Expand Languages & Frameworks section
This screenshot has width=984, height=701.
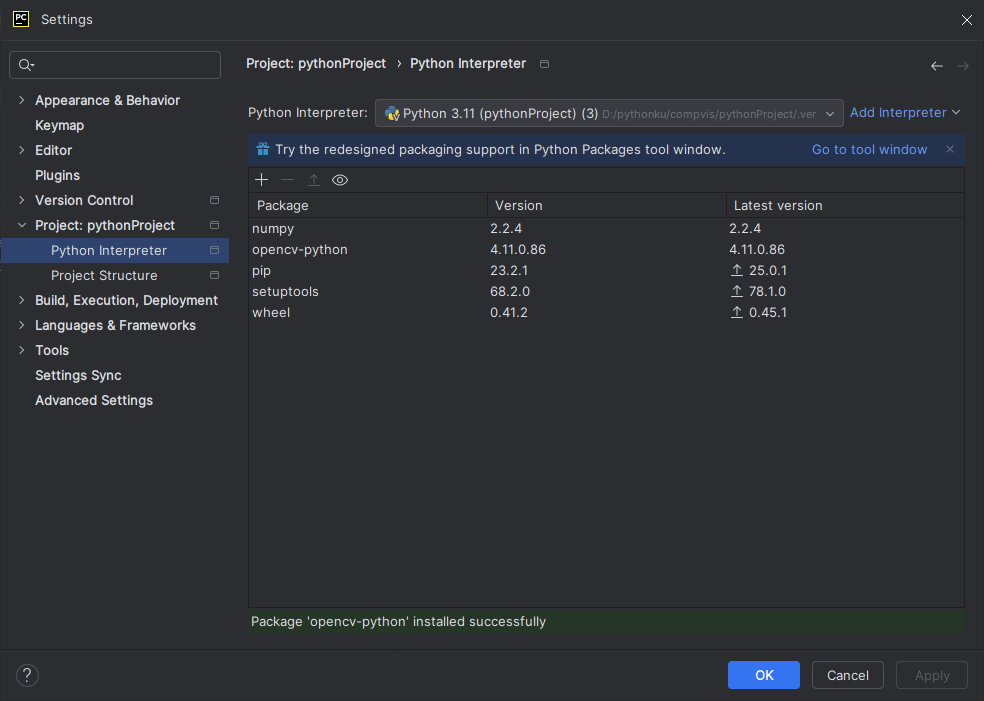point(22,325)
